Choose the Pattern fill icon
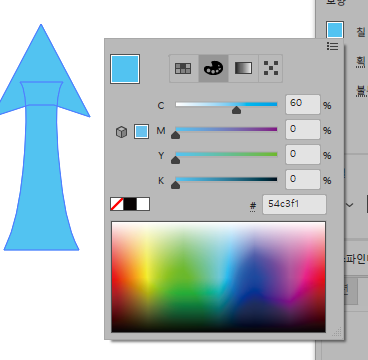 click(271, 68)
